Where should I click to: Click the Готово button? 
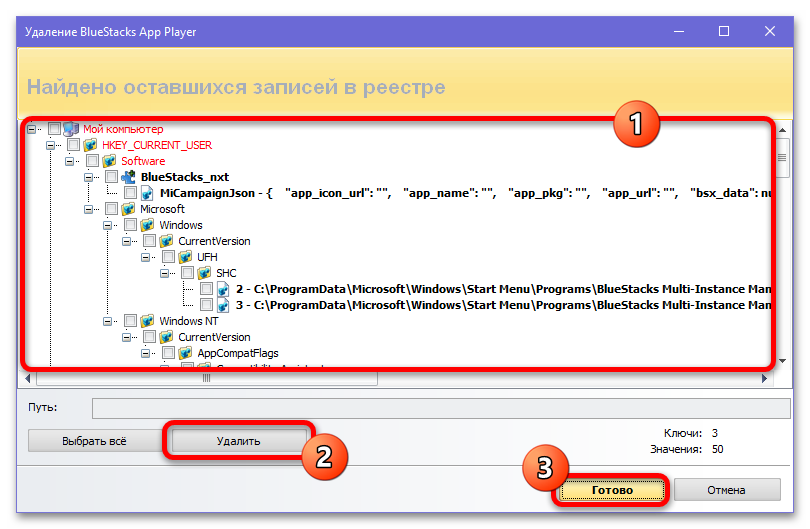612,490
